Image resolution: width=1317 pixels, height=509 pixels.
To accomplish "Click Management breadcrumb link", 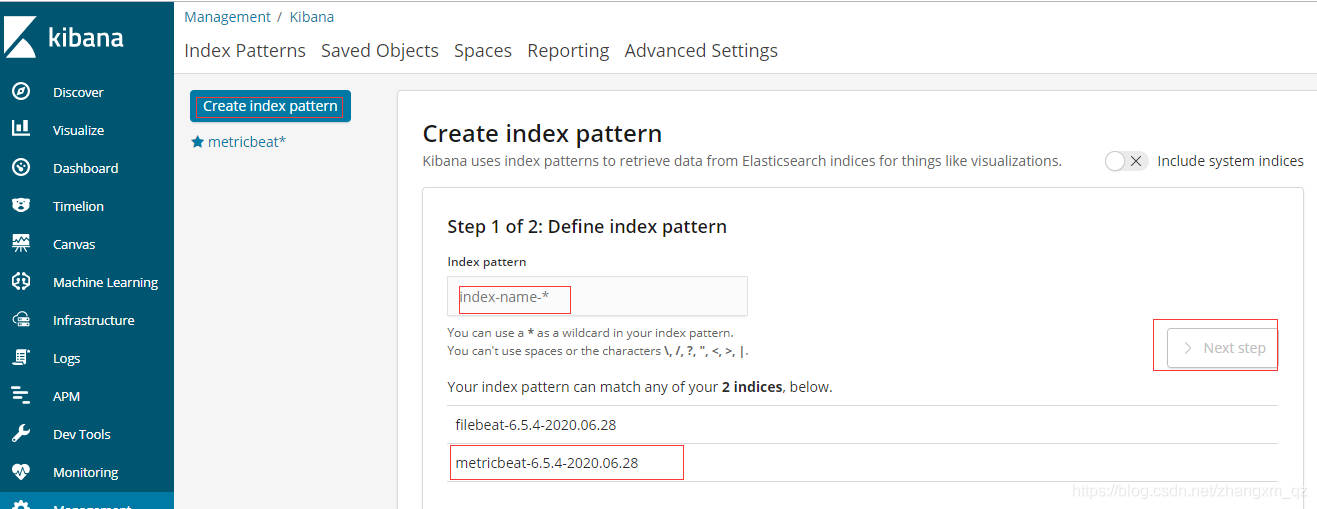I will click(x=227, y=17).
